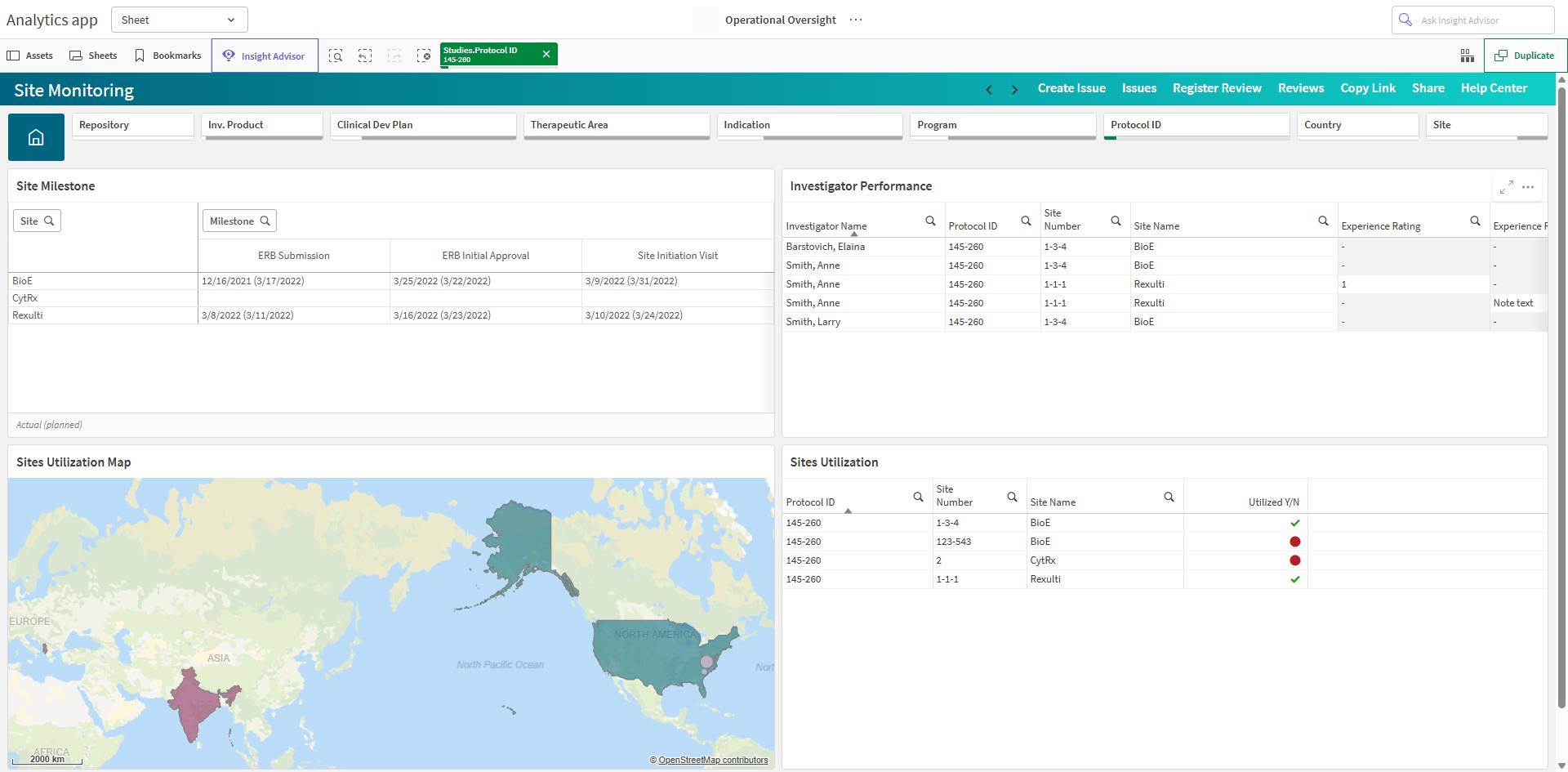Open Bookmarks

[x=167, y=56]
